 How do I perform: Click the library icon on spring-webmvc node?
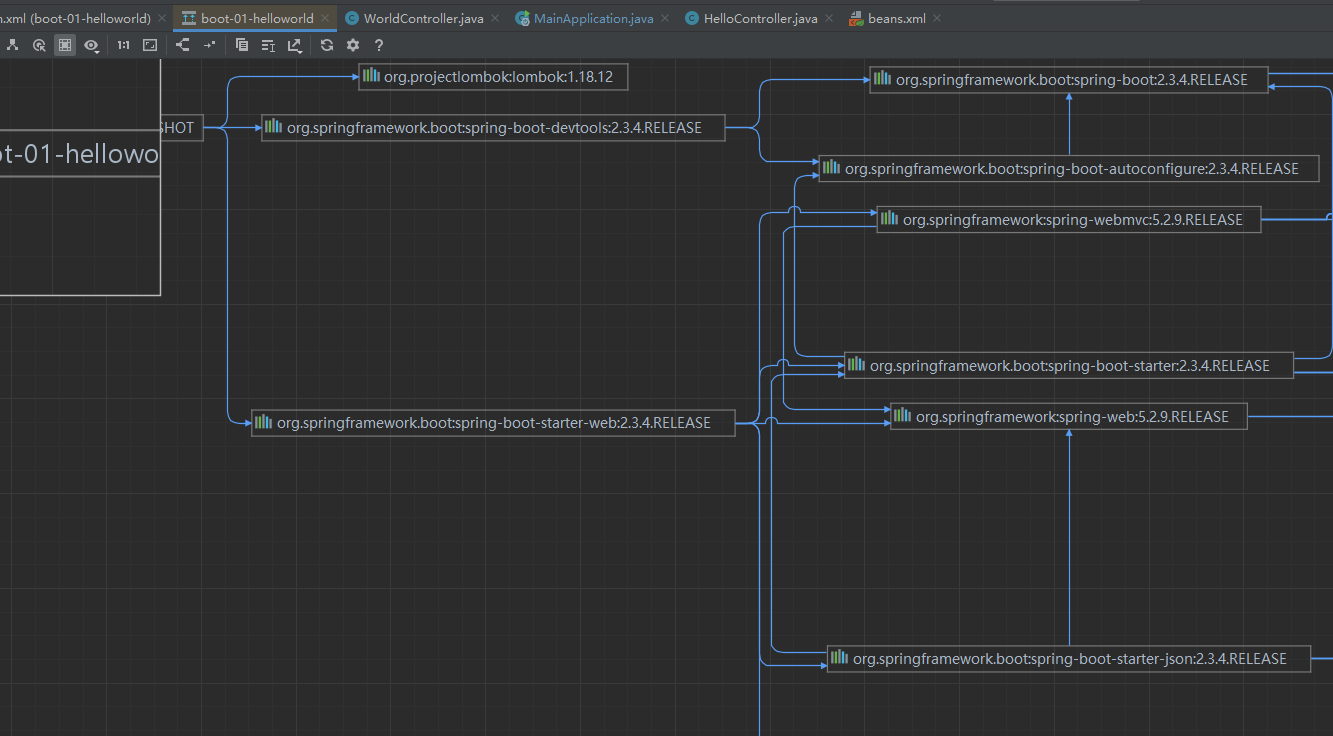pyautogui.click(x=889, y=219)
